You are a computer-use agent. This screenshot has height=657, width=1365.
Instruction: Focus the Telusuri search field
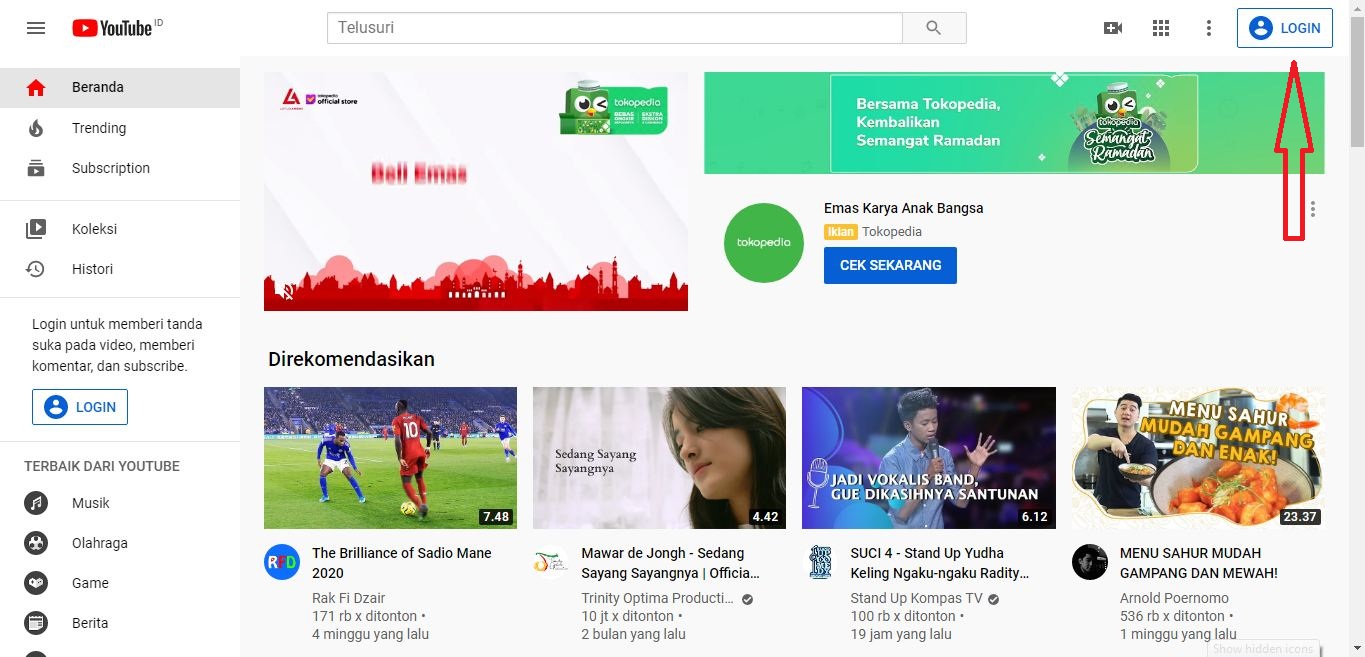(x=615, y=28)
